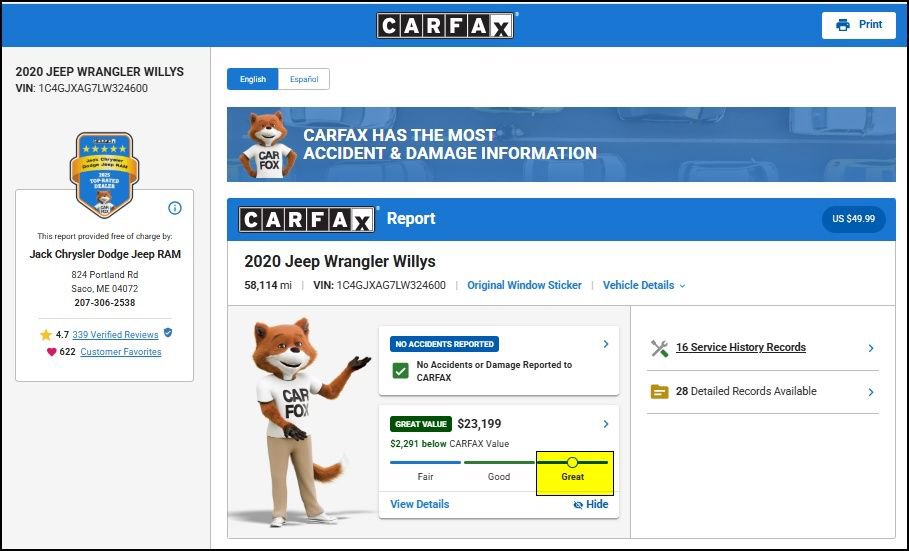This screenshot has width=909, height=551.
Task: Click the printer icon in the Print button
Action: pos(842,25)
